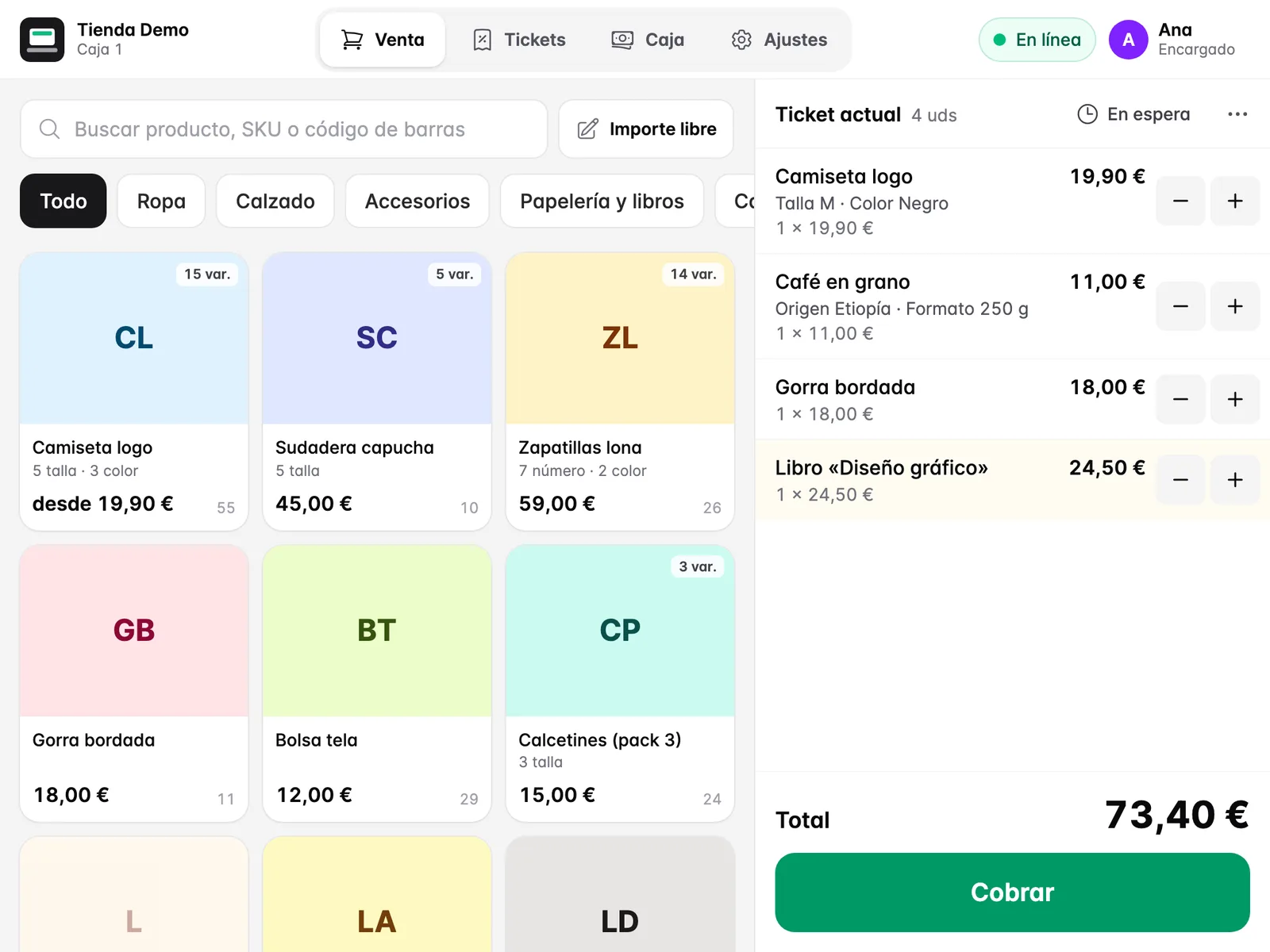Image resolution: width=1270 pixels, height=952 pixels.
Task: Increase Gorra bordada ticket quantity
Action: pyautogui.click(x=1235, y=399)
